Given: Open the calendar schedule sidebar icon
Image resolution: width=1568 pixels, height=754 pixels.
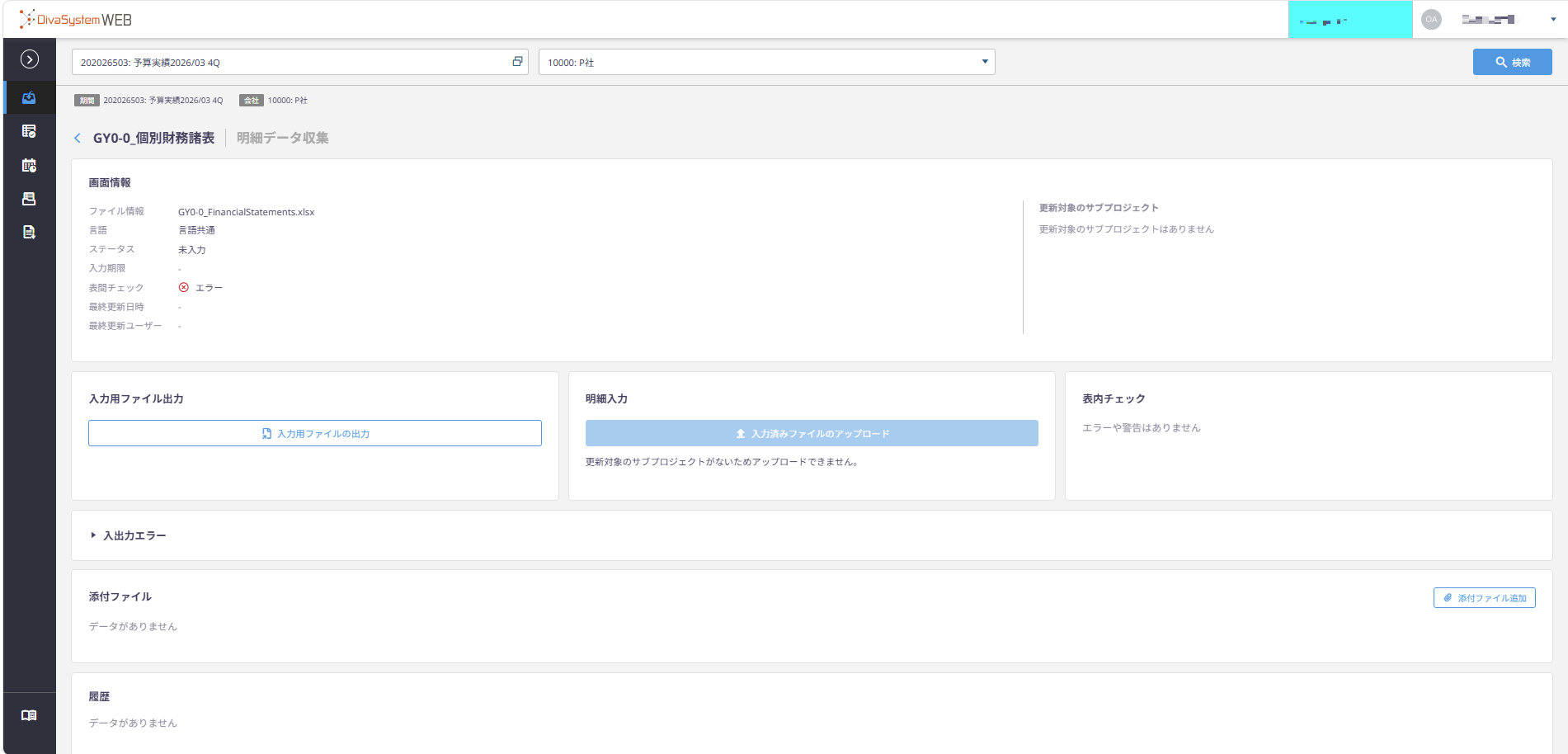Looking at the screenshot, I should point(29,165).
